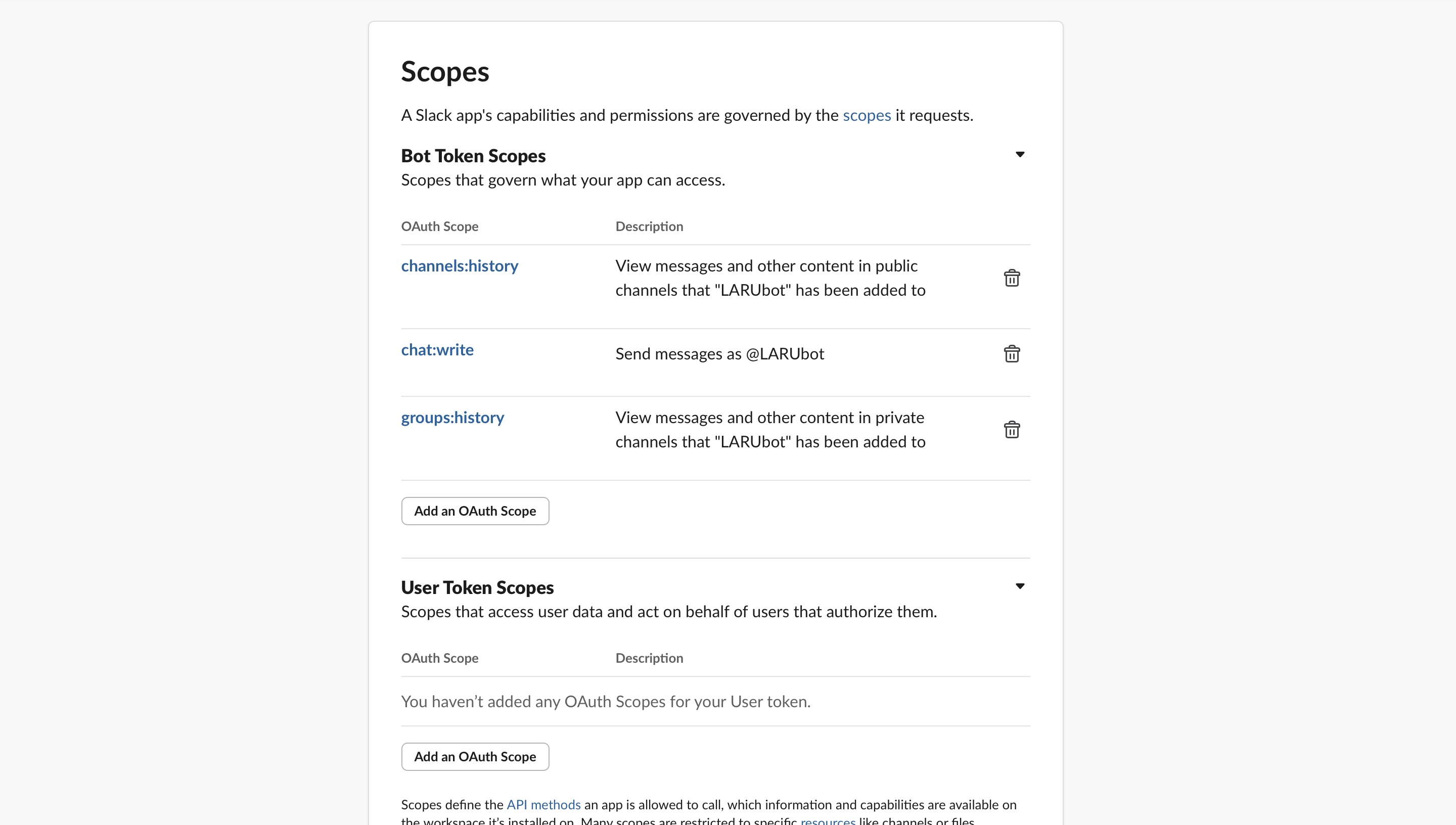Collapse the Bot Token Scopes section

tap(1020, 155)
